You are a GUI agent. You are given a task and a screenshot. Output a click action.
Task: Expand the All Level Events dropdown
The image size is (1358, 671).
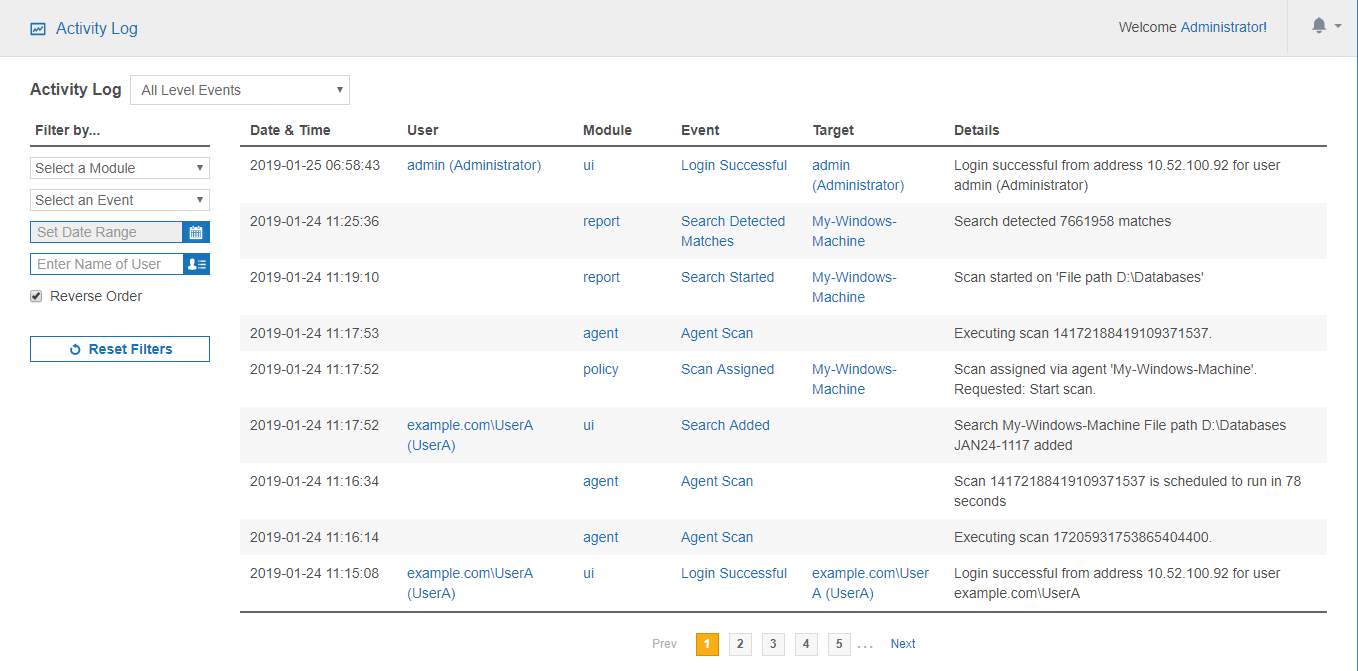pos(240,90)
